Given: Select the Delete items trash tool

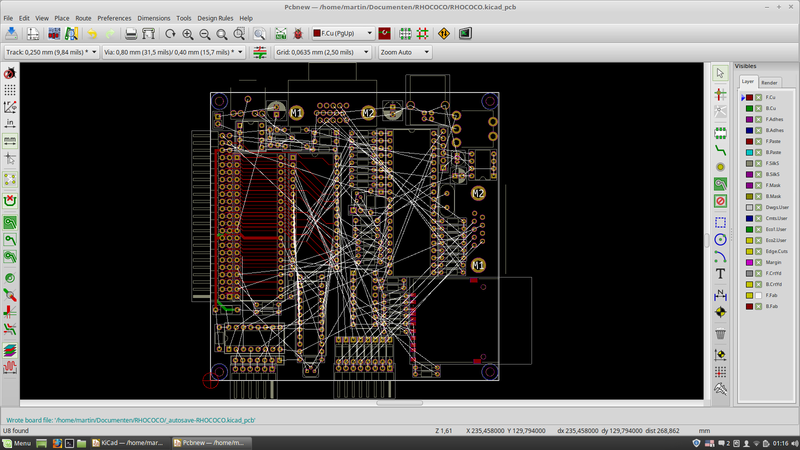Looking at the screenshot, I should (720, 334).
